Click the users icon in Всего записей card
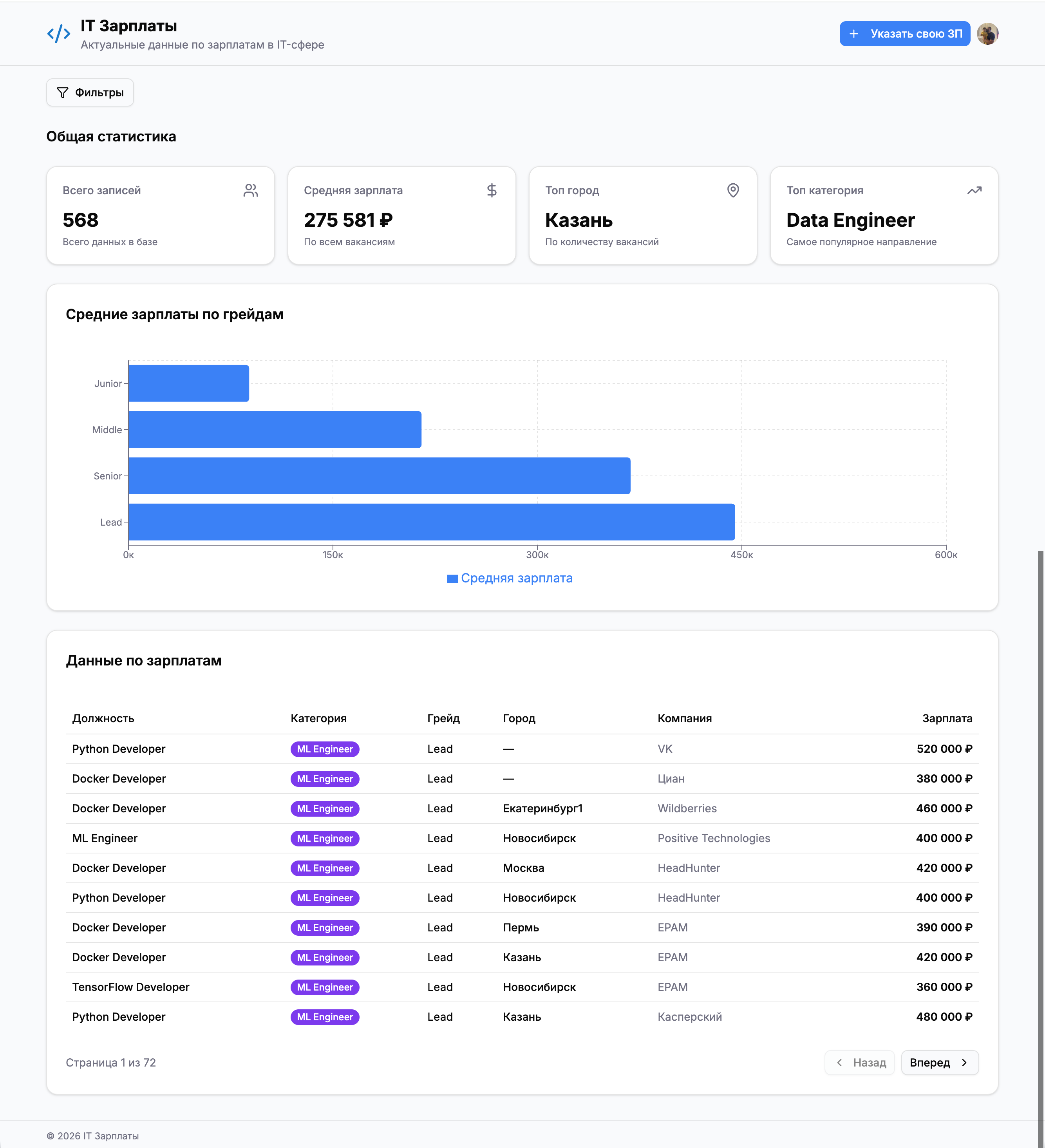 click(x=251, y=190)
